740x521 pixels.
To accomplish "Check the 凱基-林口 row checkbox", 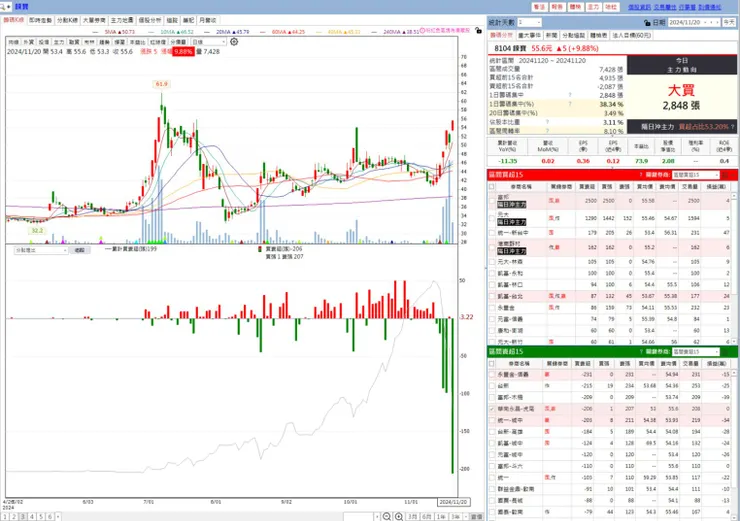I will coord(492,285).
